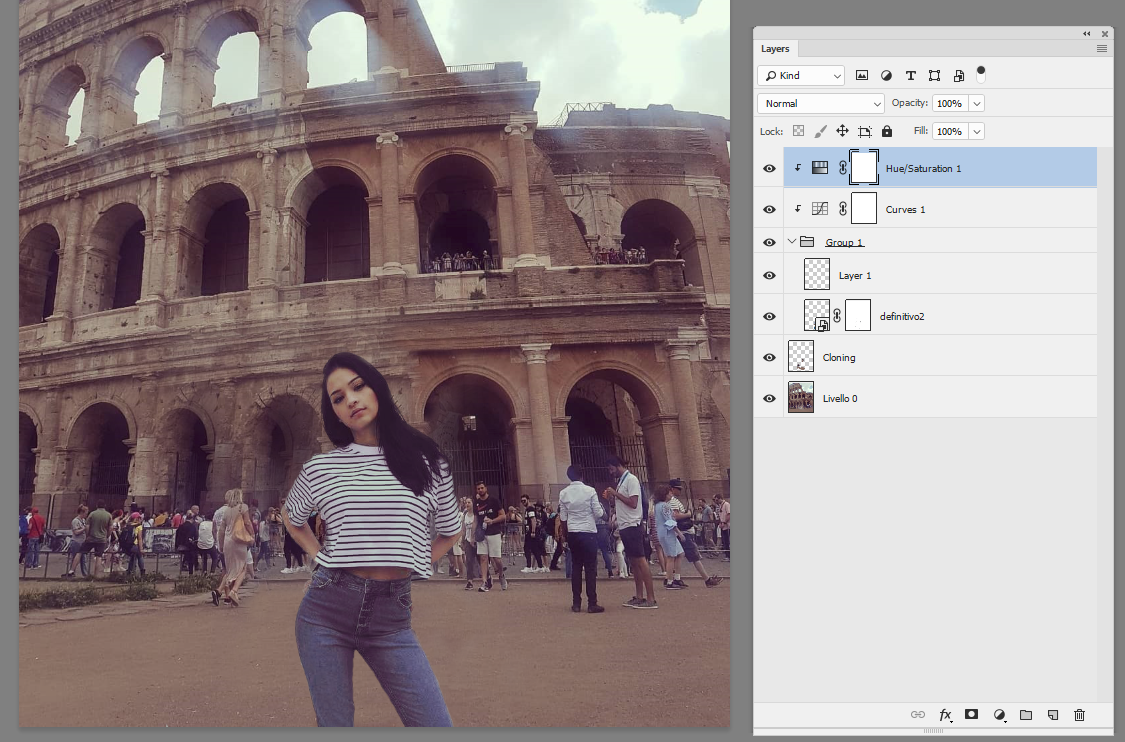
Task: Open the layer styles fx menu
Action: [x=945, y=714]
